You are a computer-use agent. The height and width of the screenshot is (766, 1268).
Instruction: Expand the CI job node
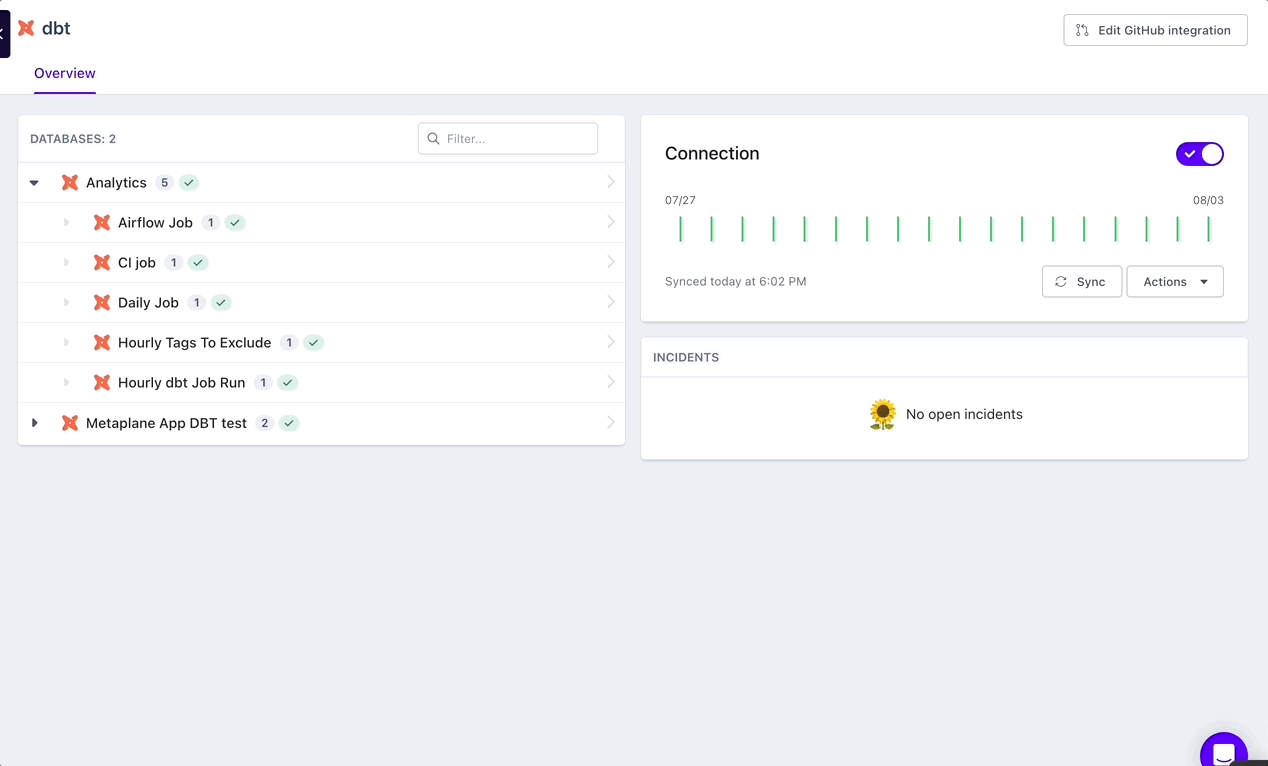[66, 263]
